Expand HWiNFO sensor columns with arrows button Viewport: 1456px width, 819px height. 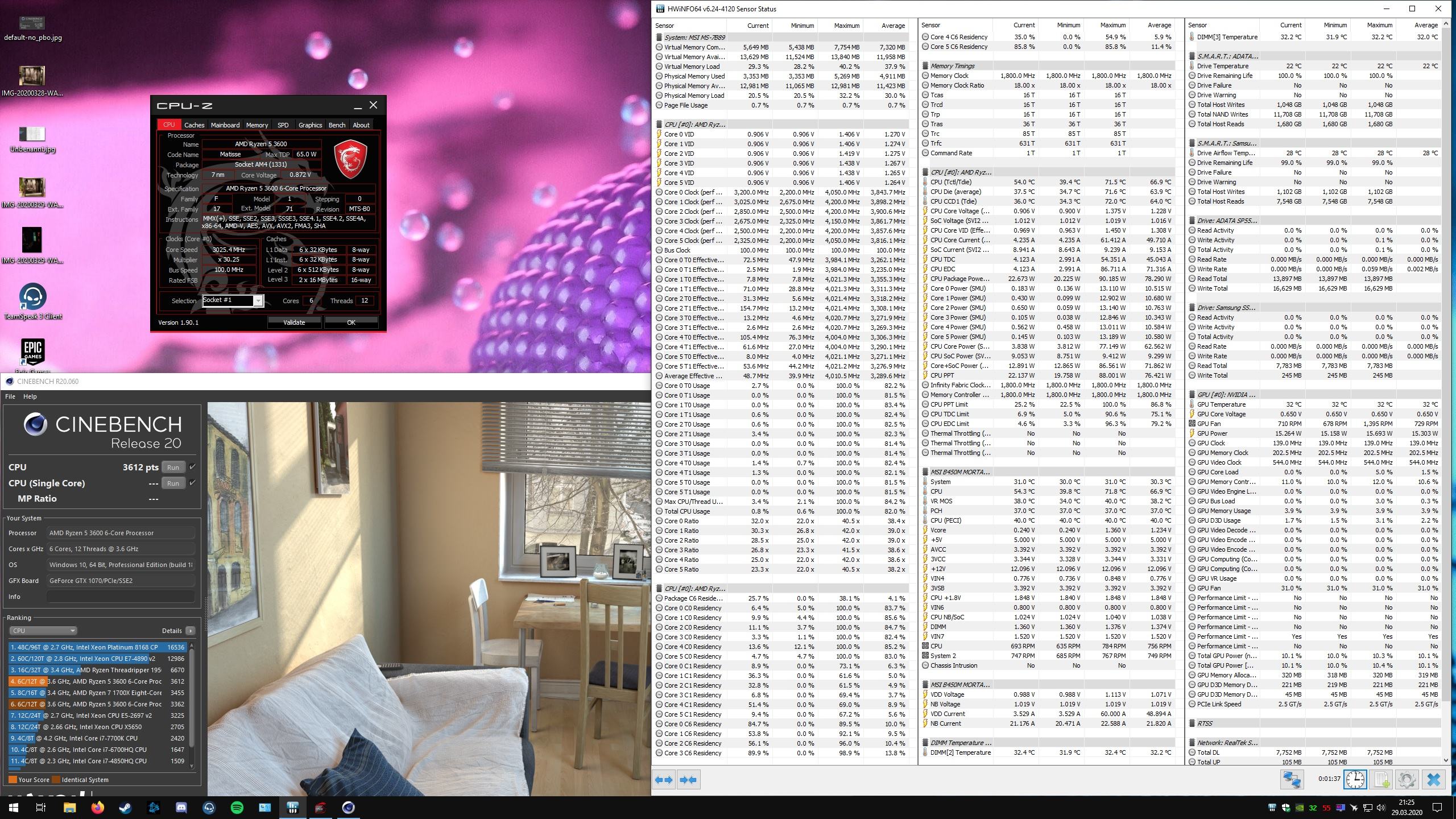[x=663, y=780]
